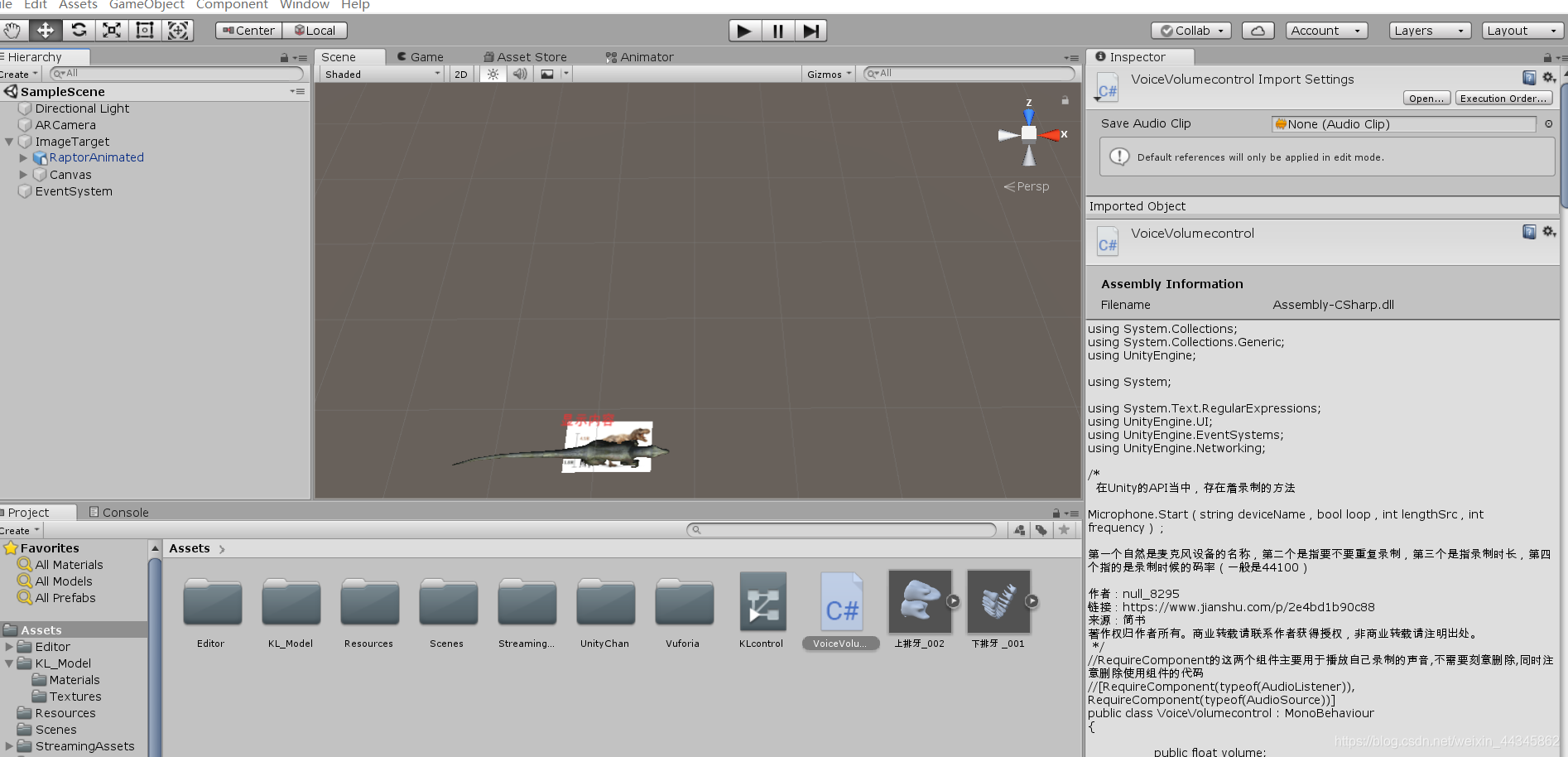Click the Open... script button
Screen dimensions: 1568x757
pos(1426,98)
